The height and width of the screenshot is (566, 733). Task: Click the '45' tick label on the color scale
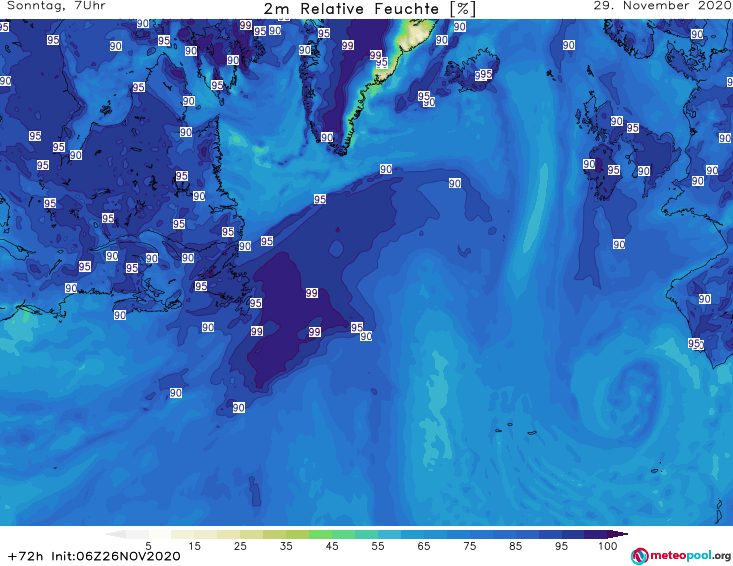(332, 545)
